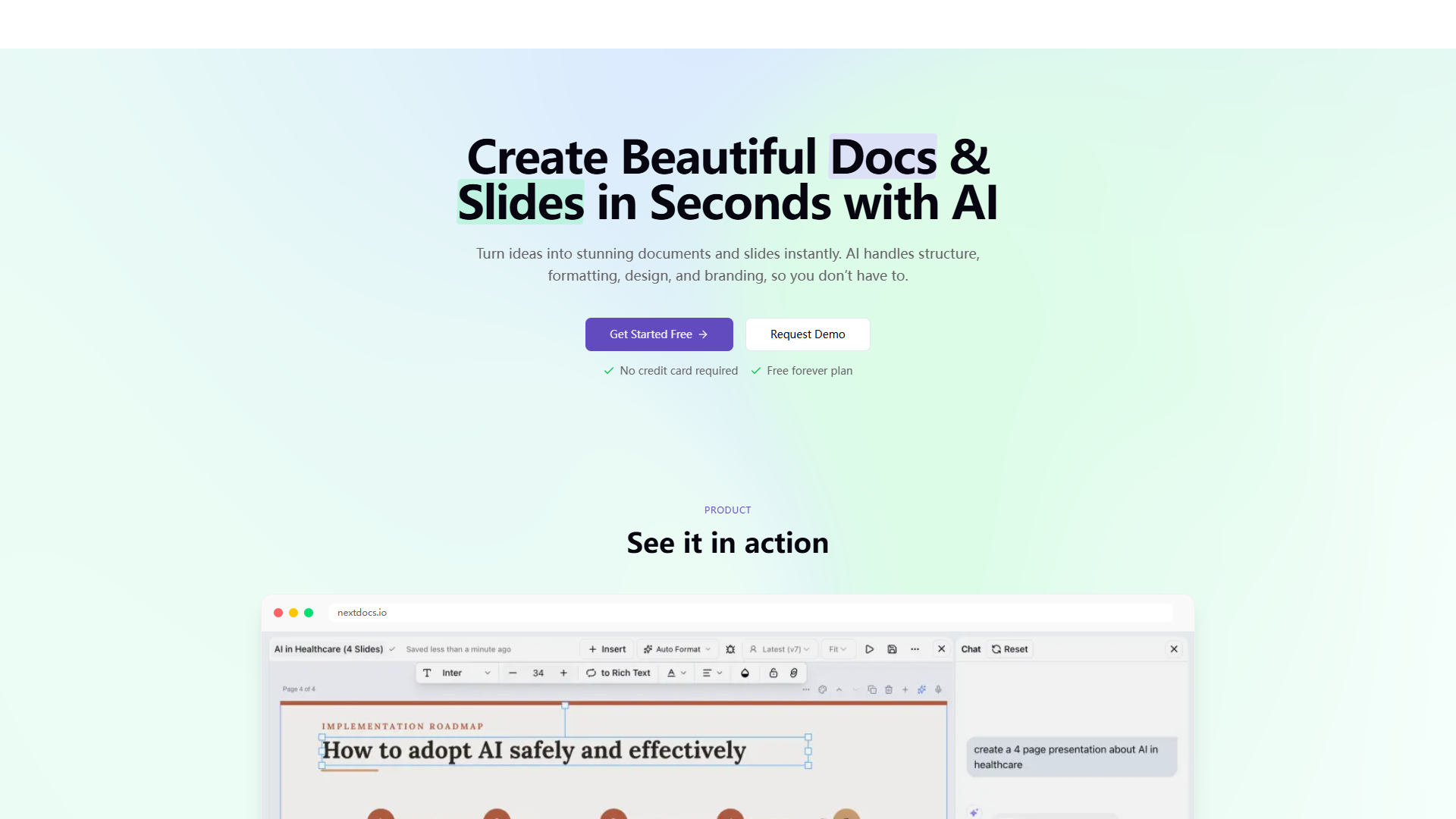Expand the AI in Healthcare title dropdown

coord(392,649)
